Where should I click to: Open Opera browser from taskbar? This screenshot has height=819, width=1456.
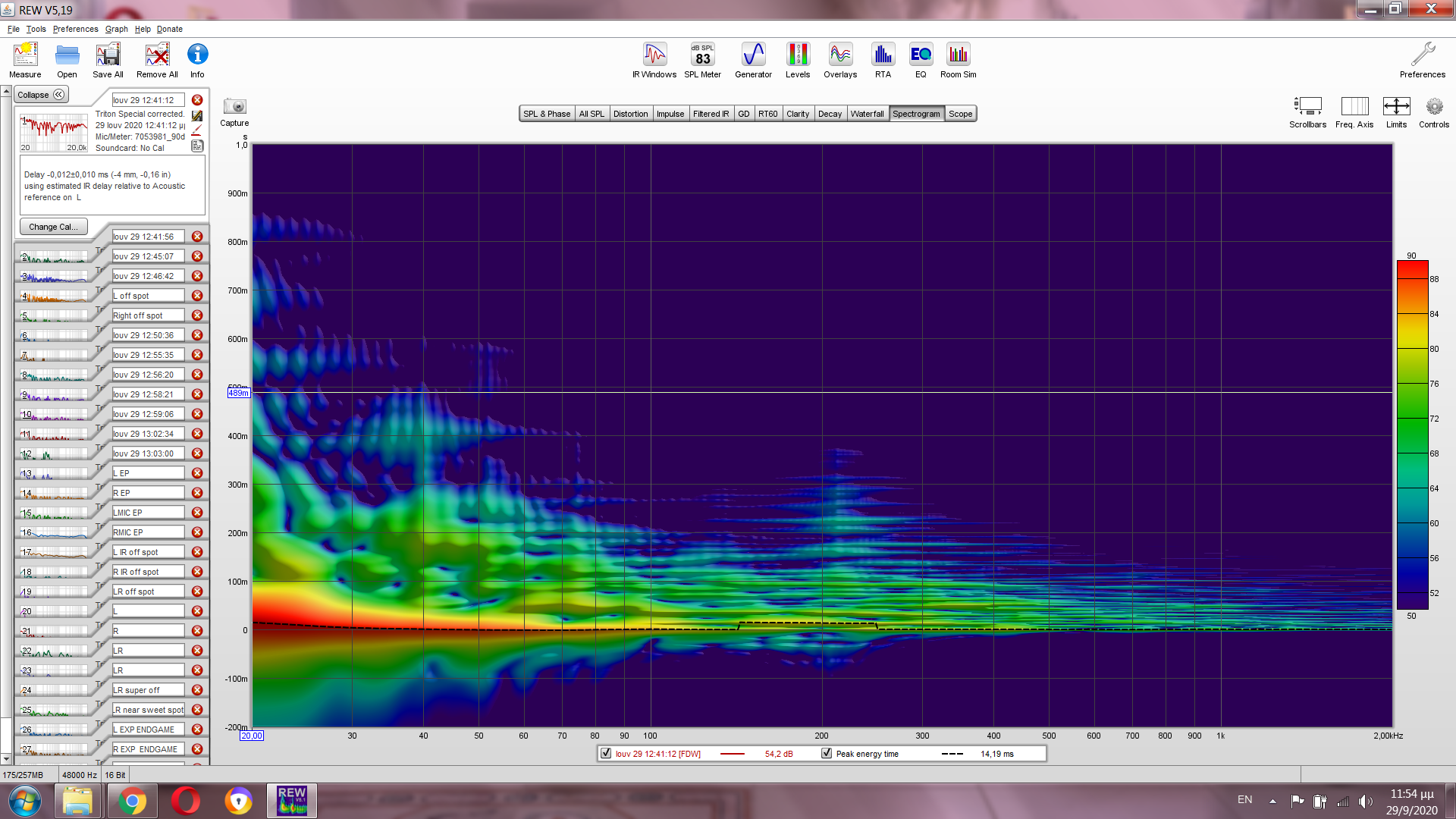tap(185, 801)
